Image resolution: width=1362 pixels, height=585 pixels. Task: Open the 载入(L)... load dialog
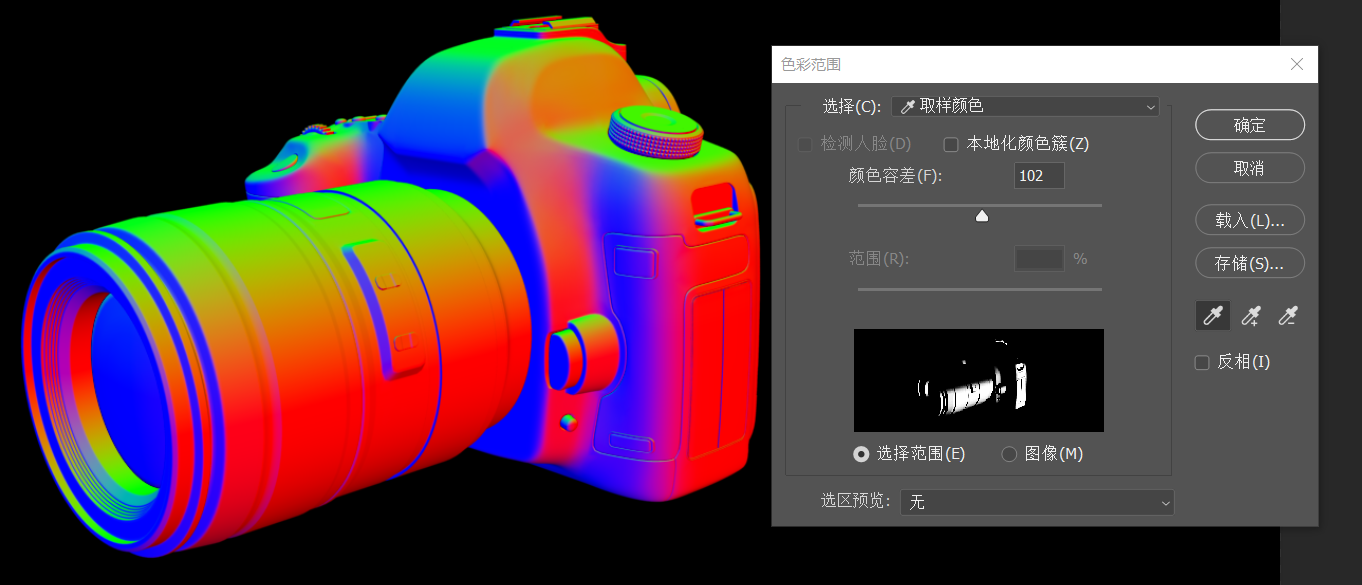pyautogui.click(x=1249, y=220)
